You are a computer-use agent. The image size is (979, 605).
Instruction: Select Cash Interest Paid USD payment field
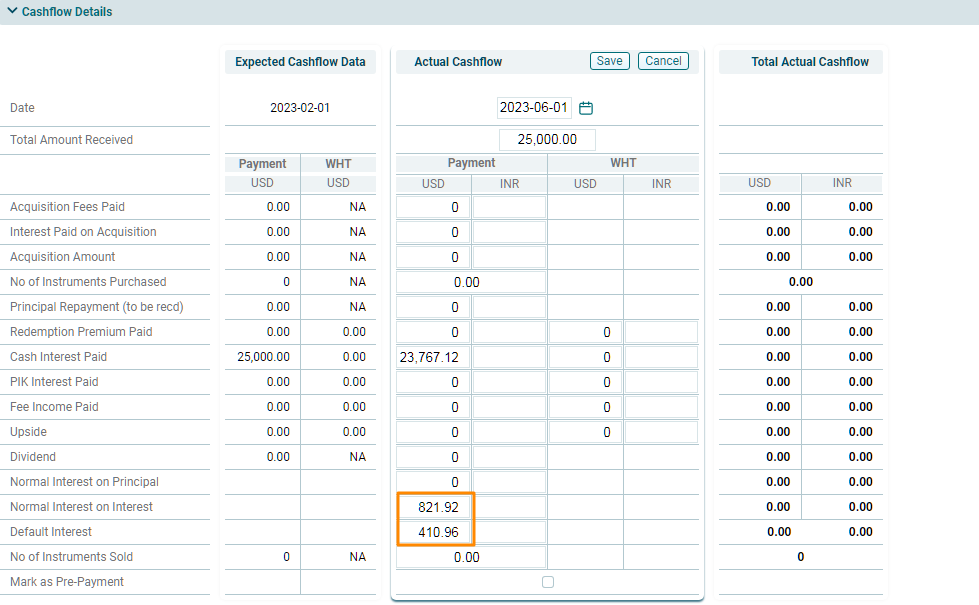tap(434, 357)
